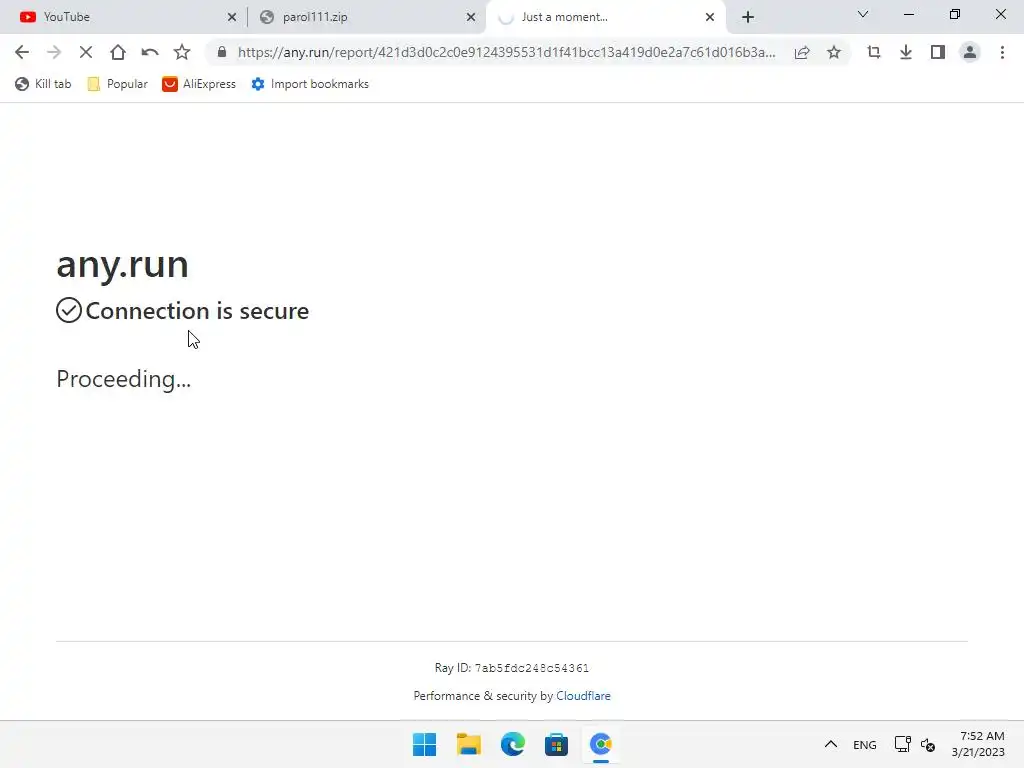1024x768 pixels.
Task: Open a new tab
Action: tap(748, 17)
